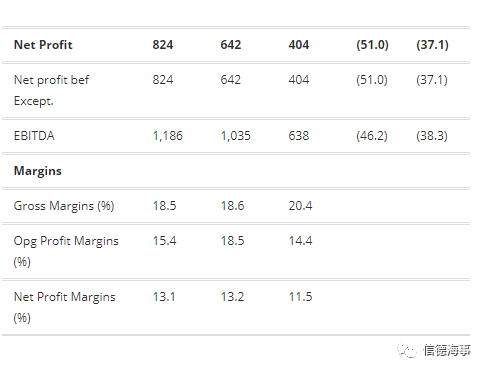This screenshot has height=372, width=486.
Task: Select the EBITDA value 1,035
Action: [236, 136]
